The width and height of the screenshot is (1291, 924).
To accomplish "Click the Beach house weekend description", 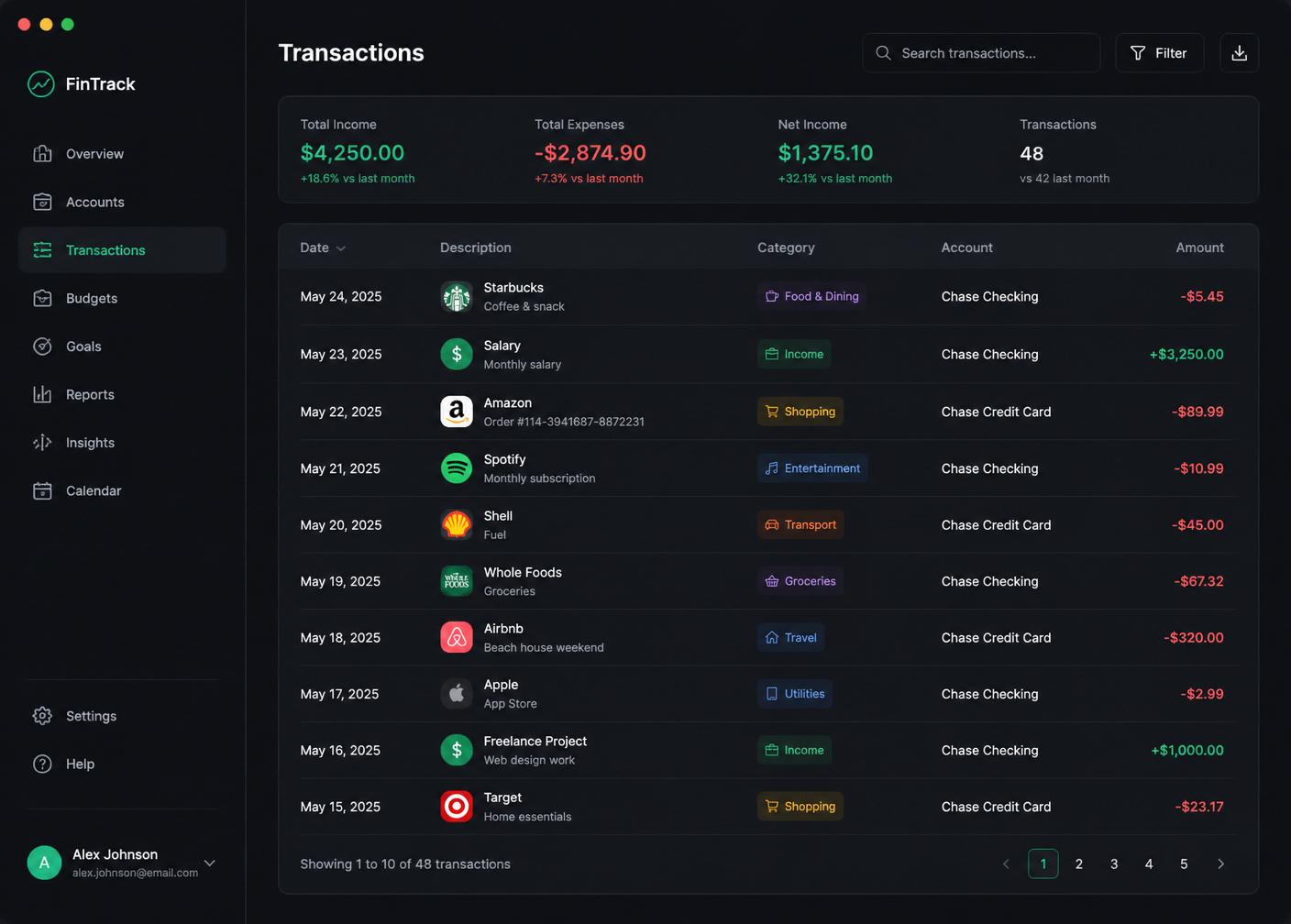I will point(544,647).
